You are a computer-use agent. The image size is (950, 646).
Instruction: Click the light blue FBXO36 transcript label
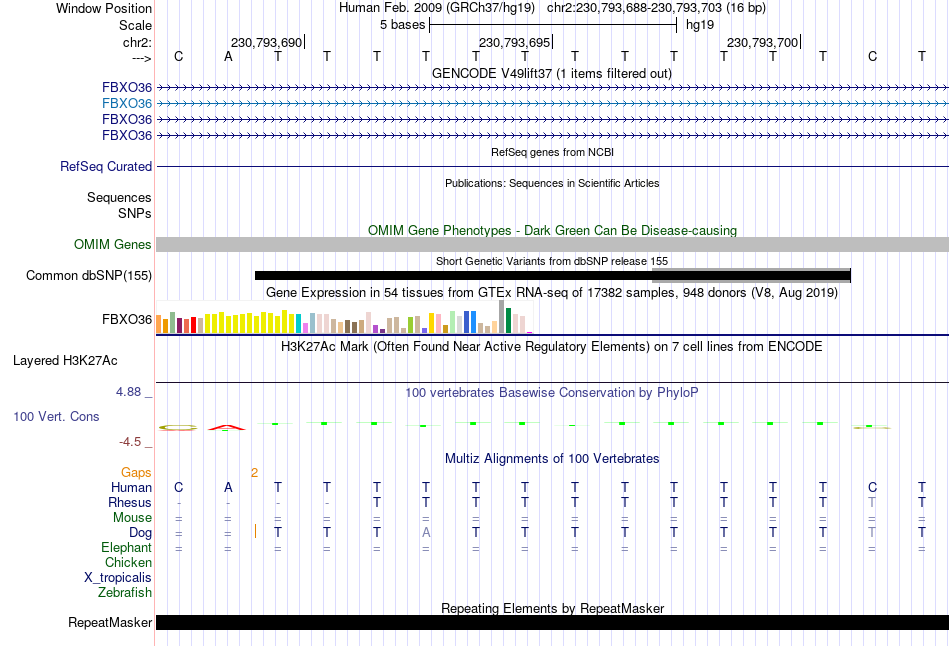click(127, 104)
